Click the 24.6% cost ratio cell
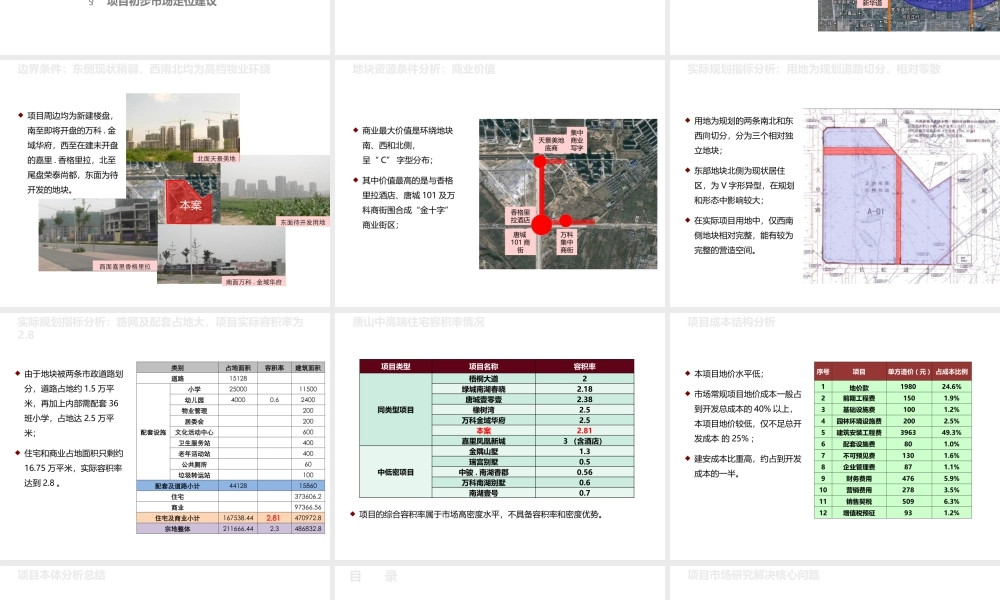Image resolution: width=1000 pixels, height=600 pixels. pyautogui.click(x=951, y=386)
